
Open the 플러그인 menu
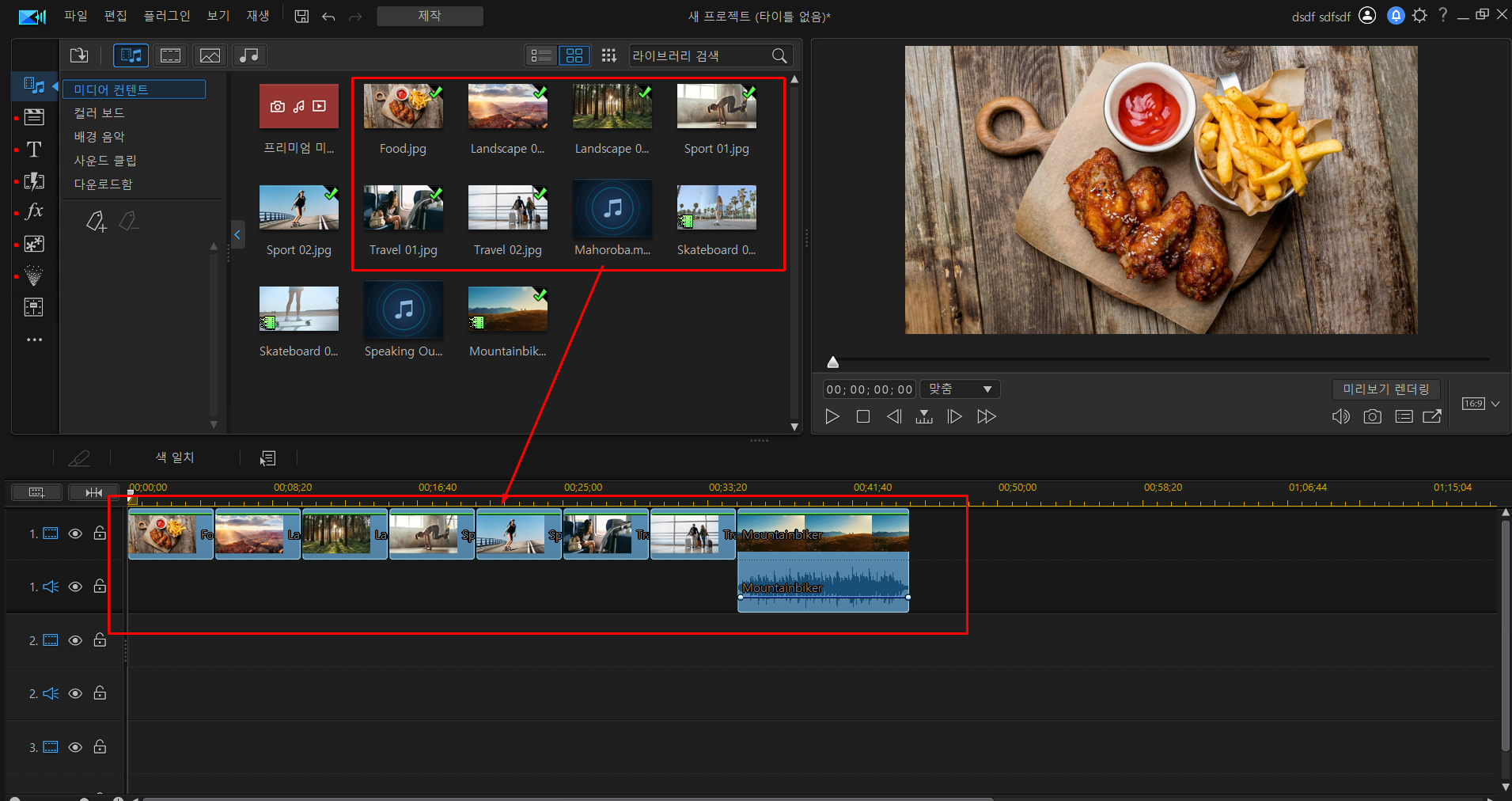(166, 16)
